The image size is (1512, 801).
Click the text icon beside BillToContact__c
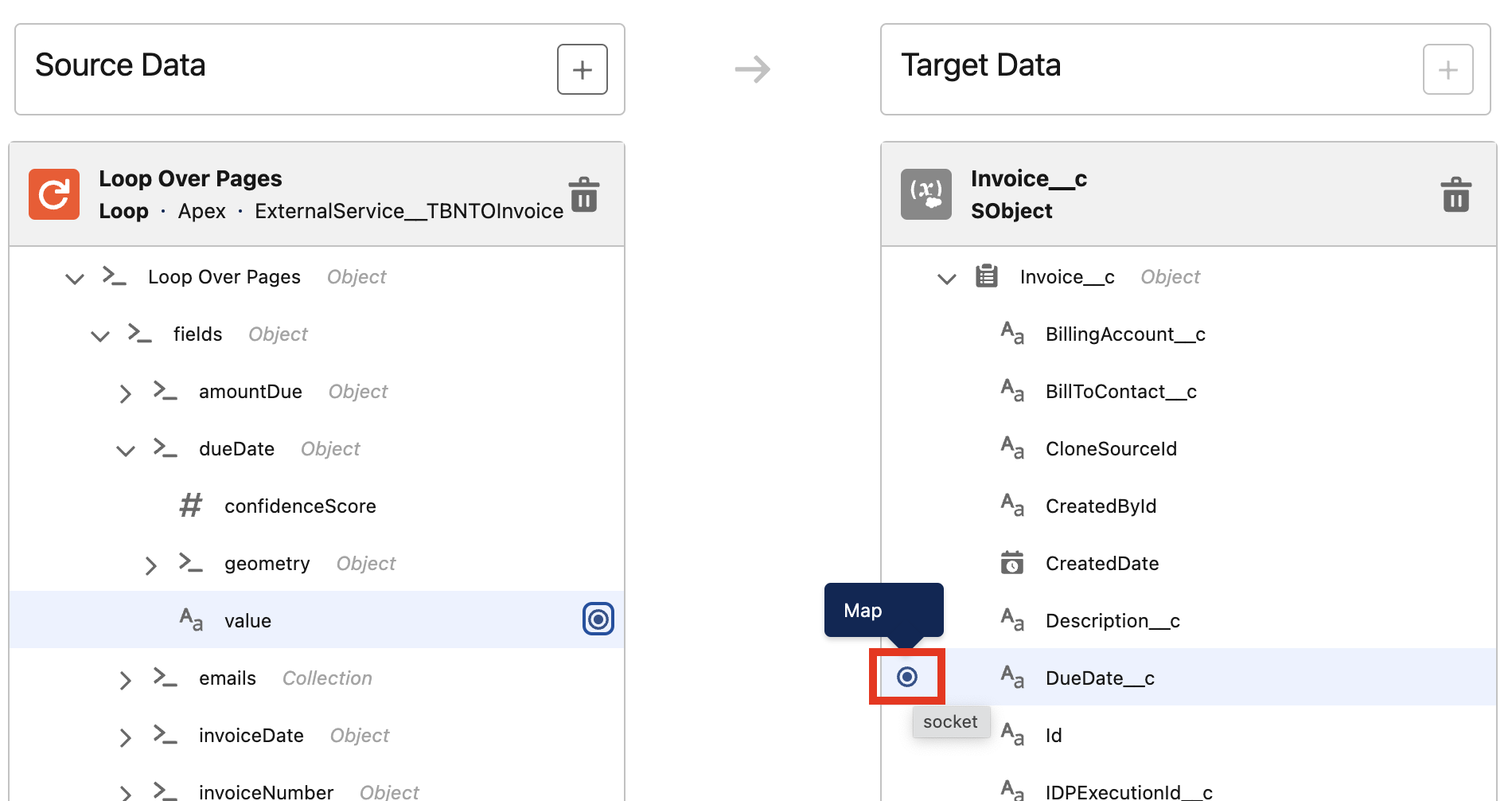pos(1012,391)
